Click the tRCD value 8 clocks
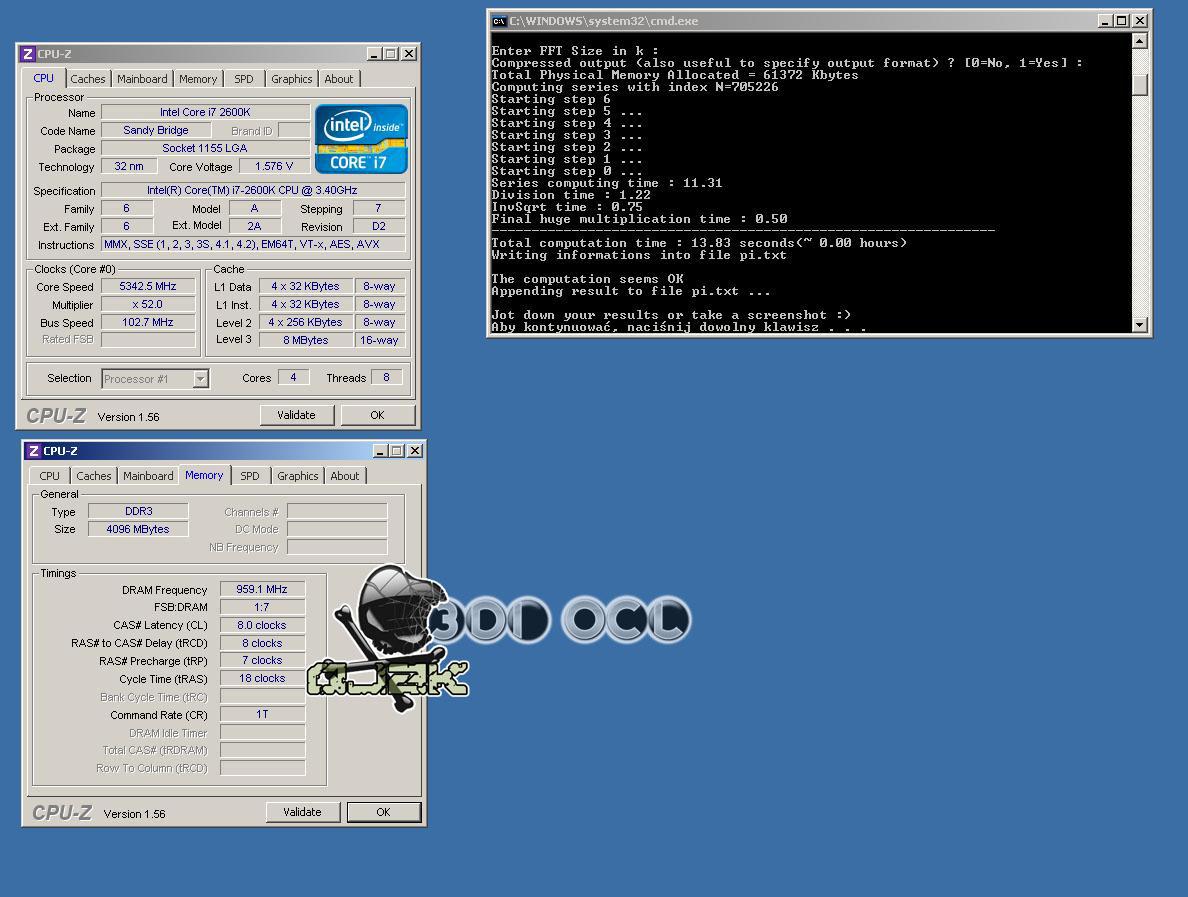Screen dimensions: 1188x897 (262, 643)
